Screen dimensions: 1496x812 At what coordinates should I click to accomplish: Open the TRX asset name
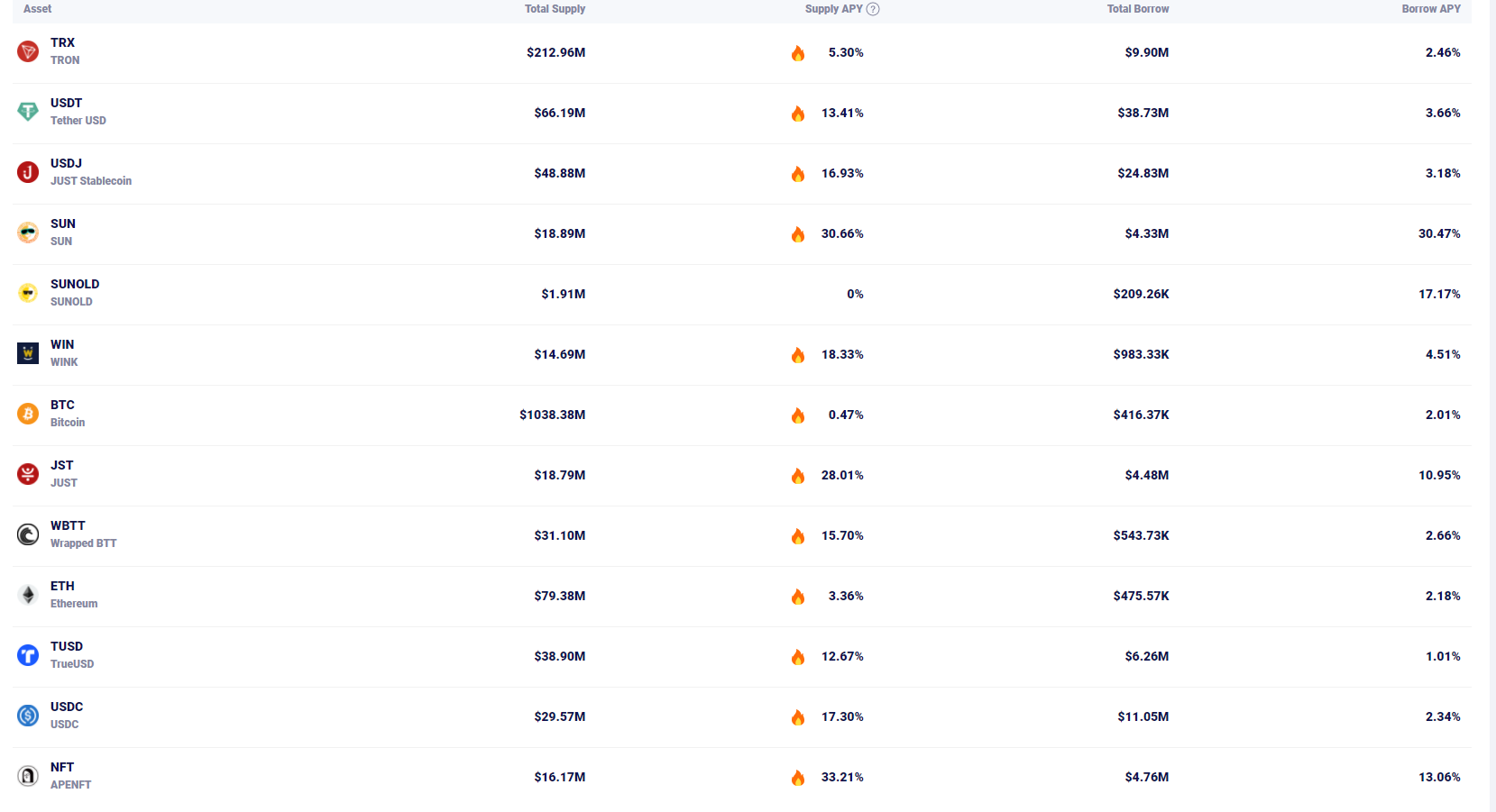point(62,42)
